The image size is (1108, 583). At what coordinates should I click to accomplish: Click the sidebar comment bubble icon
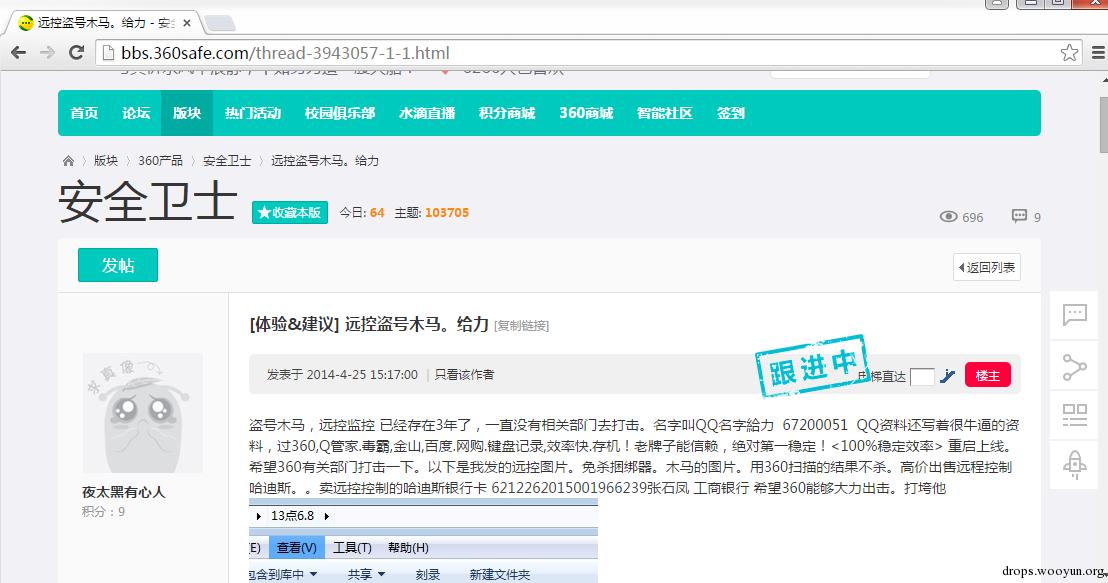[1075, 314]
